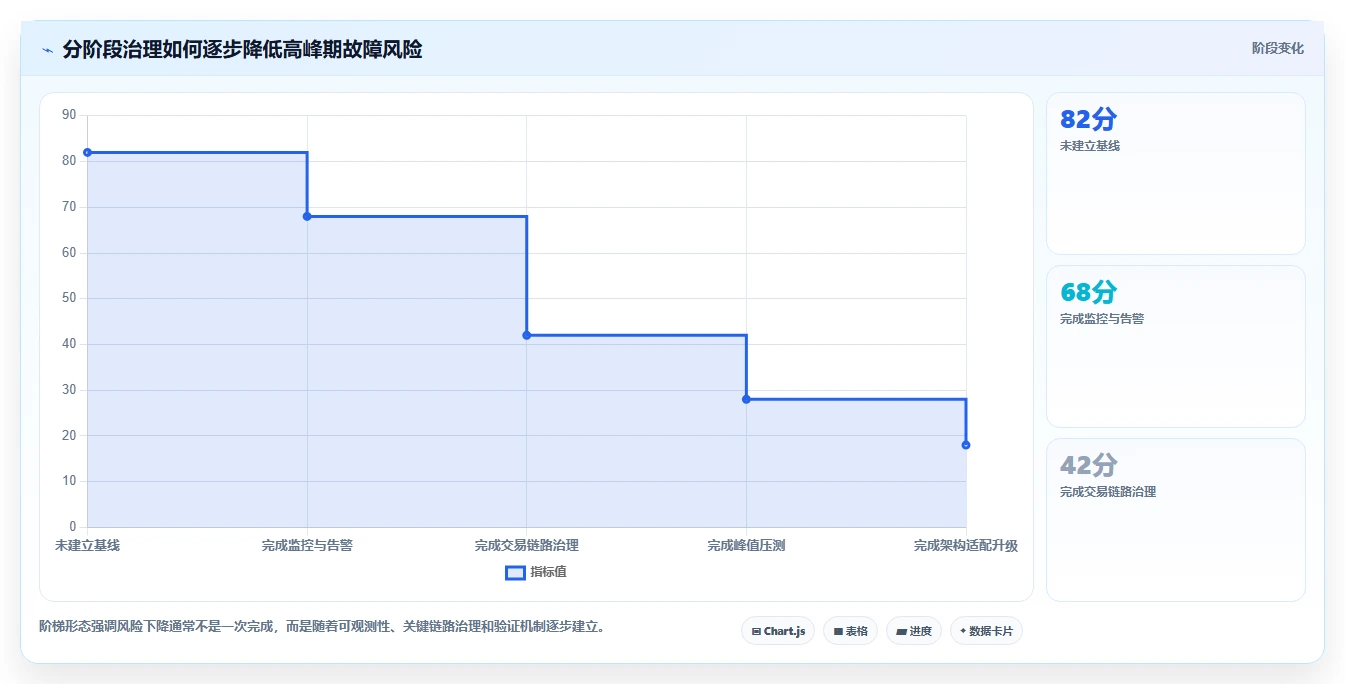Click the footnote text starting 阶梯形态强调
Viewport: 1345px width, 684px height.
[322, 627]
